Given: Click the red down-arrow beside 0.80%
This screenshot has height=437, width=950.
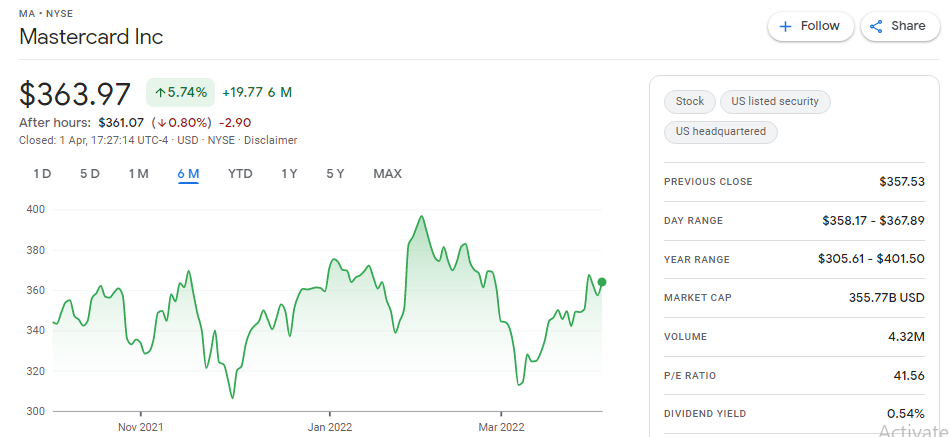Looking at the screenshot, I should [162, 123].
